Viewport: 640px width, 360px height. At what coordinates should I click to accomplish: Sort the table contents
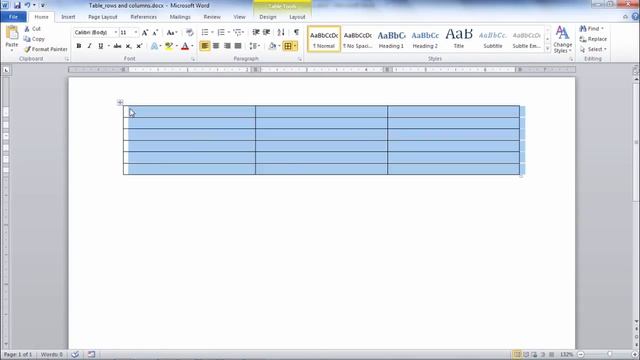click(281, 32)
